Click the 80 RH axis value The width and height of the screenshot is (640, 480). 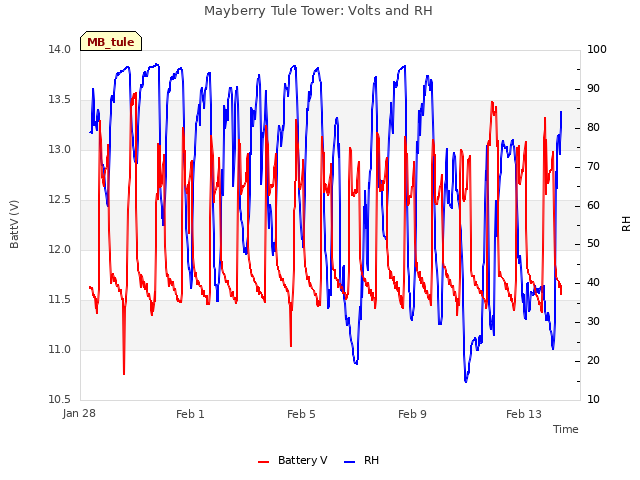593,127
